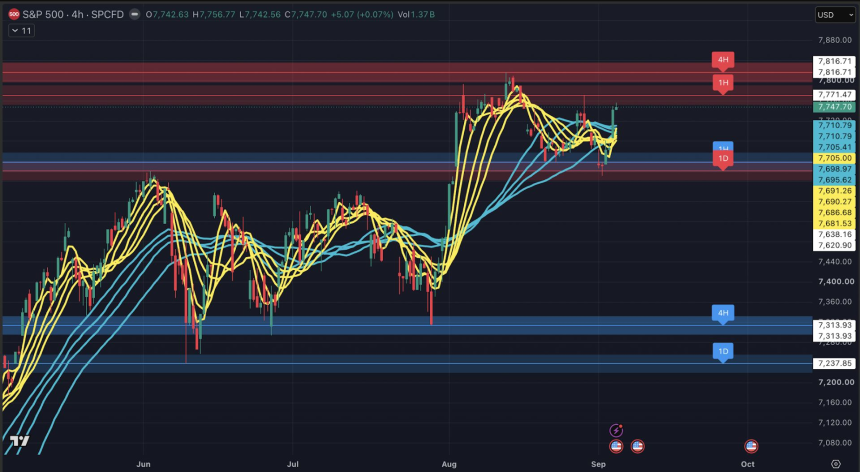Click the red 1H resistance zone label
This screenshot has width=860, height=472.
[x=723, y=83]
